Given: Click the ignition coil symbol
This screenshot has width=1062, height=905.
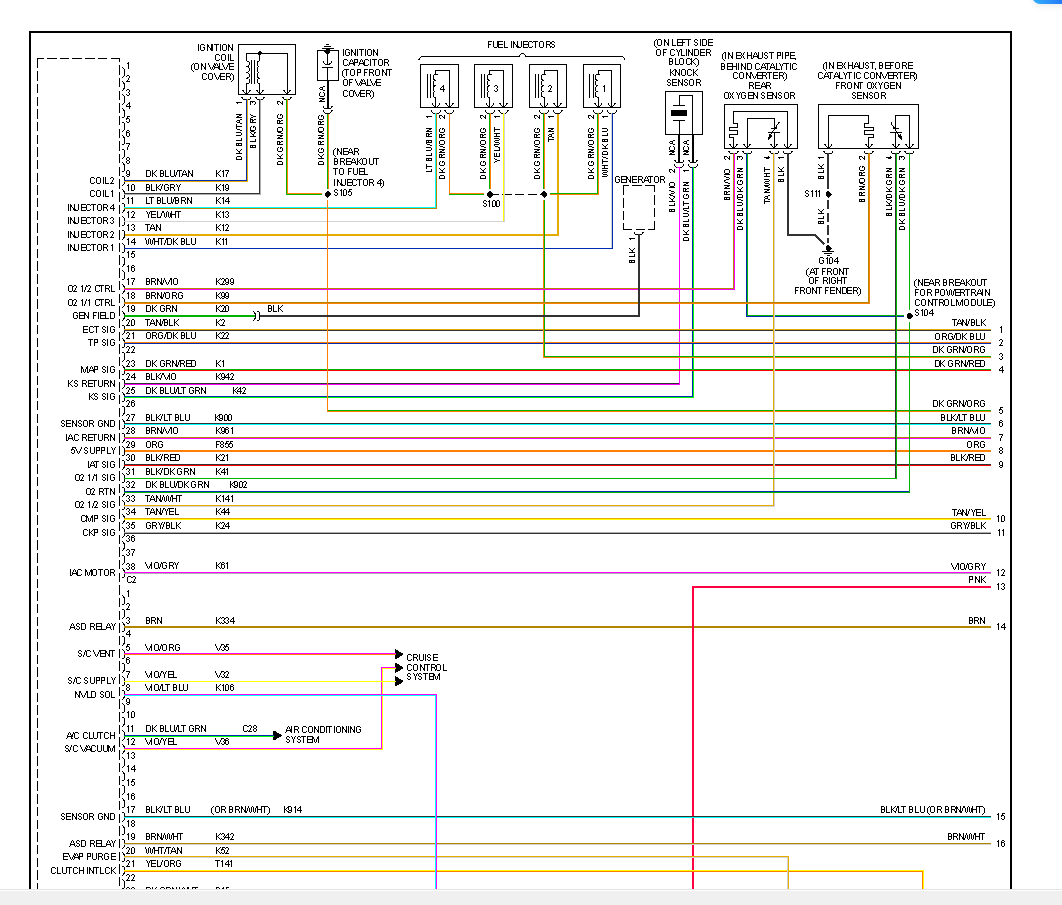Looking at the screenshot, I should (266, 70).
